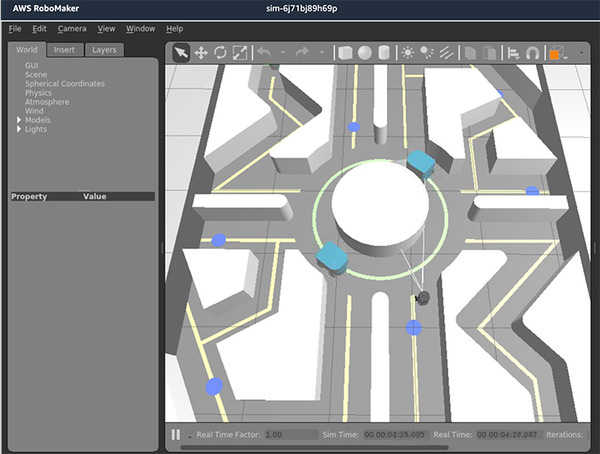Open the Camera menu
The image size is (600, 454).
click(x=71, y=29)
